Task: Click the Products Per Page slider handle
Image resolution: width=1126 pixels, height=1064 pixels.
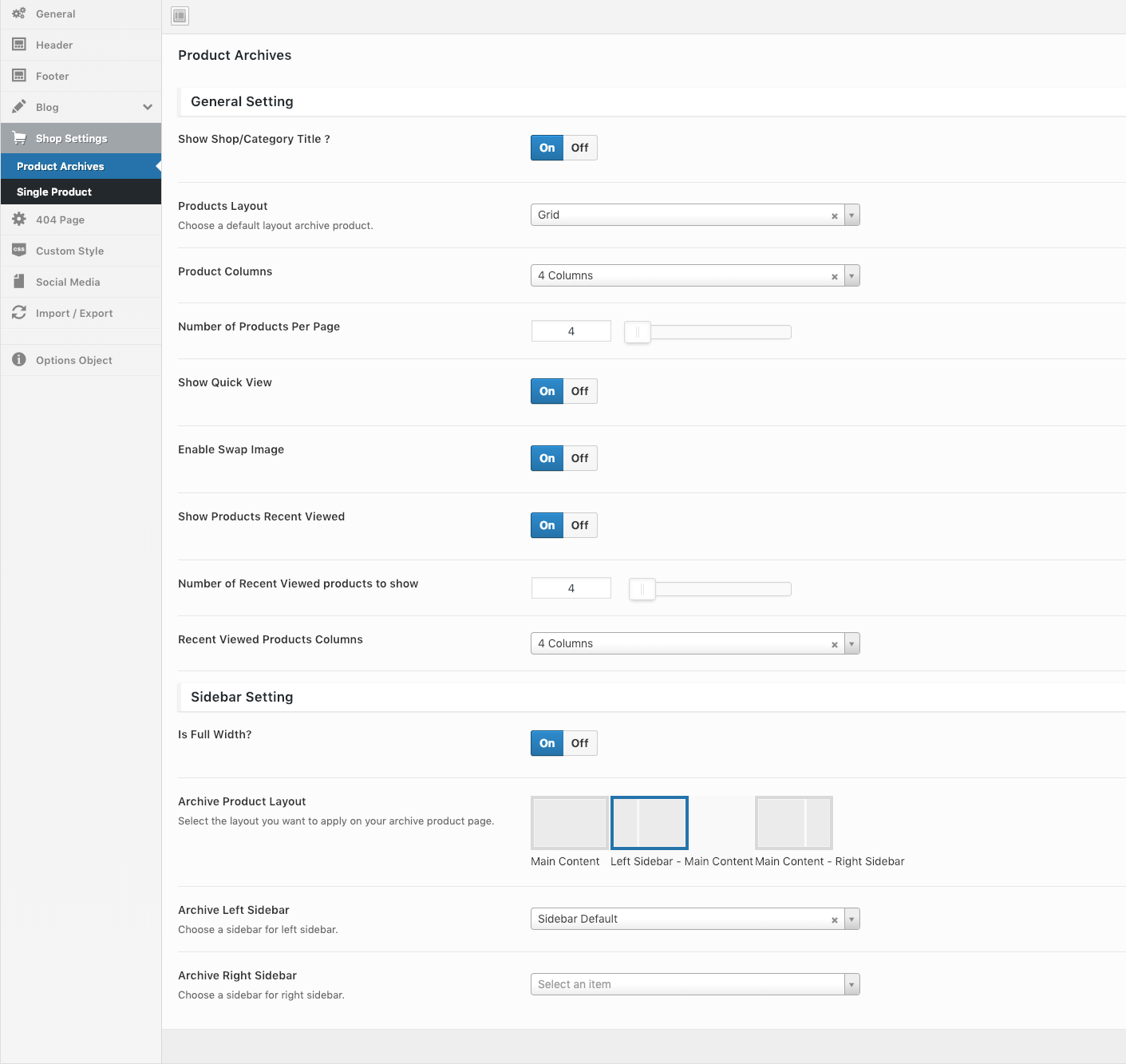Action: pos(638,332)
